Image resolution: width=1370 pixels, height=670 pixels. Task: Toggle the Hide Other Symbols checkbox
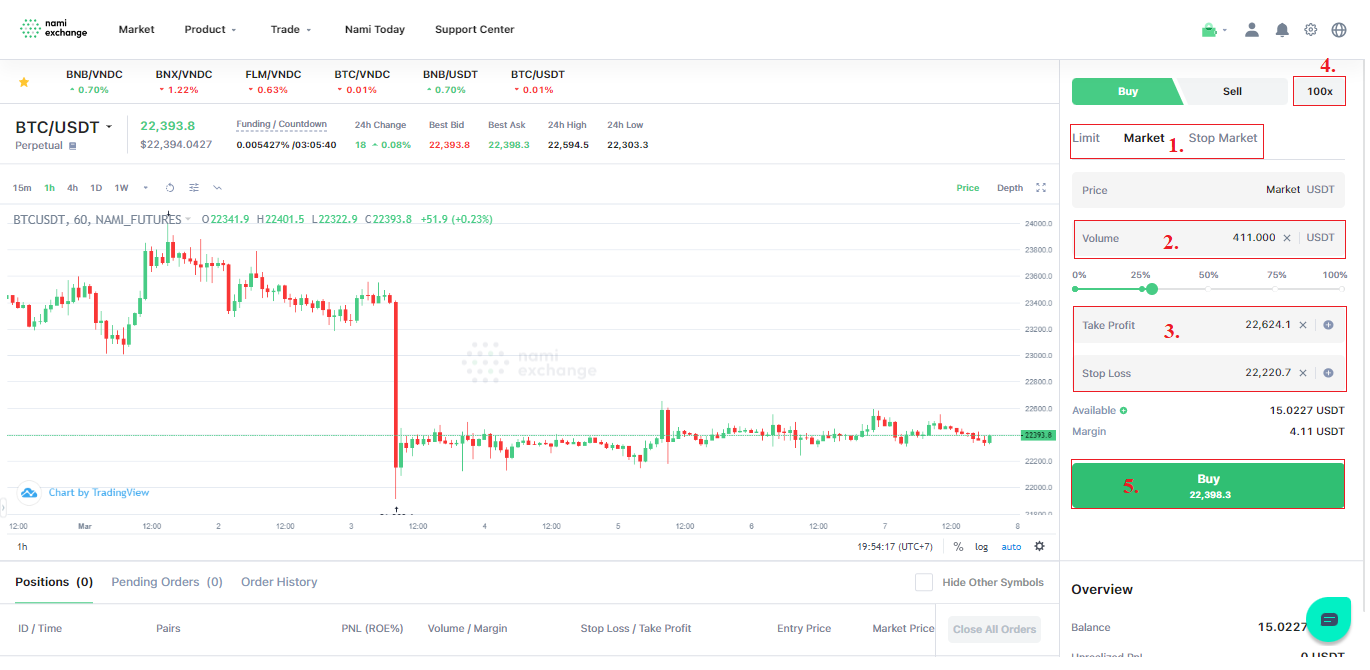point(924,582)
